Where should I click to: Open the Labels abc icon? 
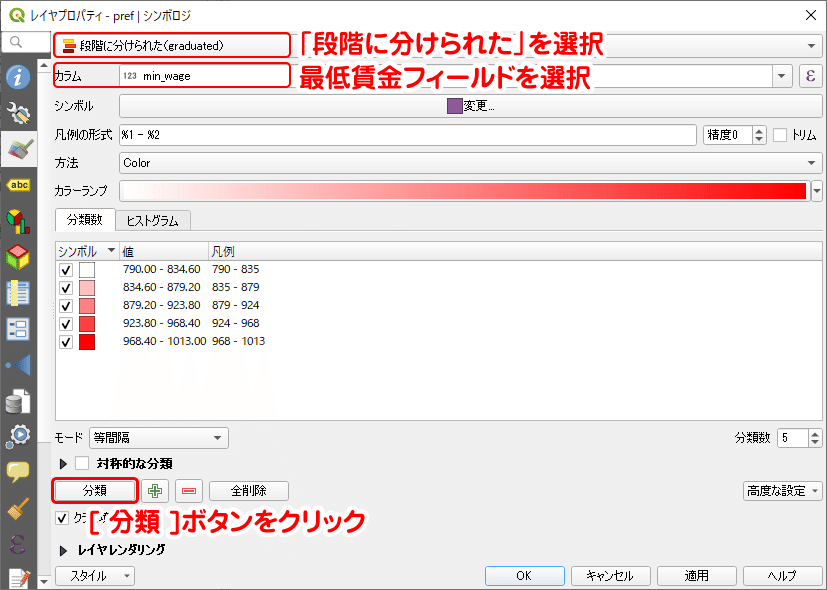(18, 185)
